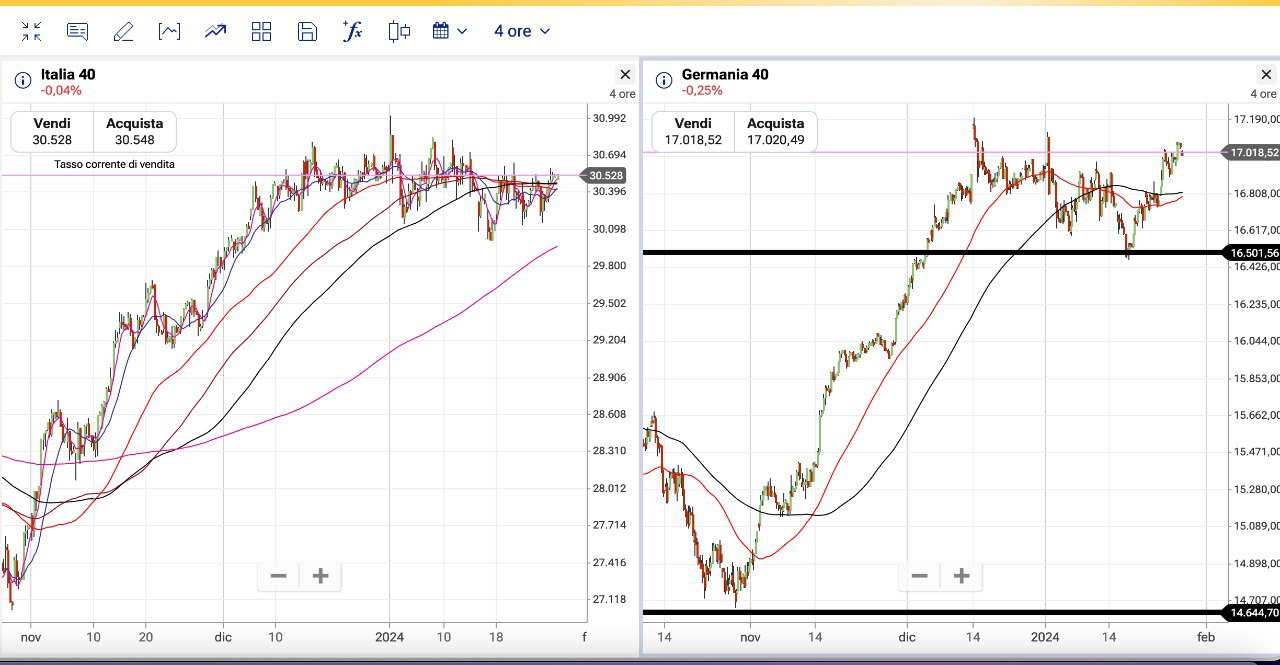Add an indicator with the fx icon
The height and width of the screenshot is (665, 1280).
tap(352, 31)
